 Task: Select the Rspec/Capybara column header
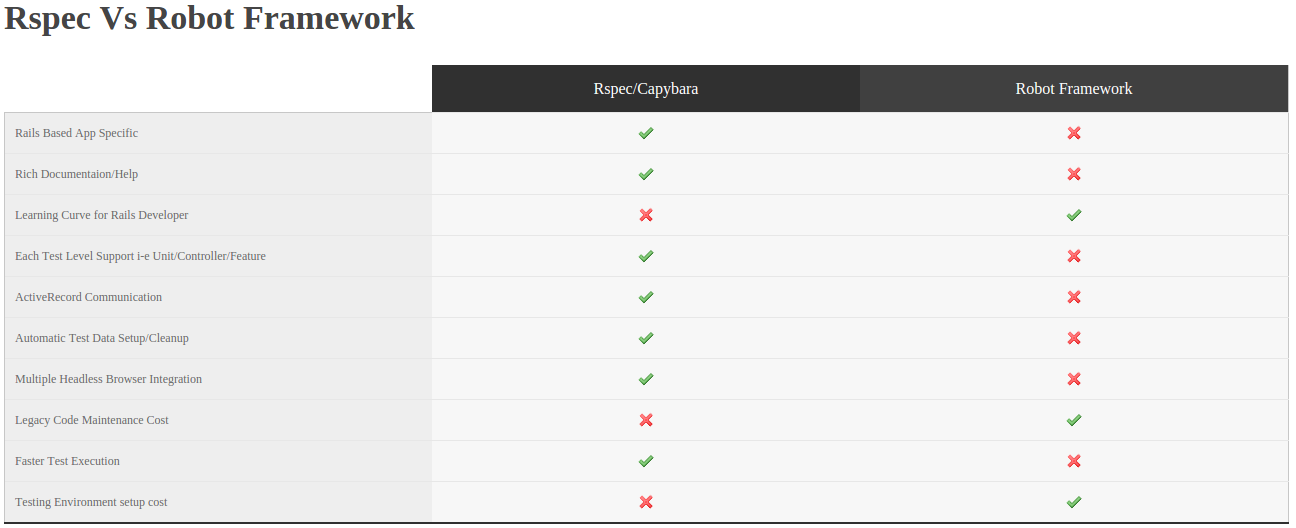[646, 89]
